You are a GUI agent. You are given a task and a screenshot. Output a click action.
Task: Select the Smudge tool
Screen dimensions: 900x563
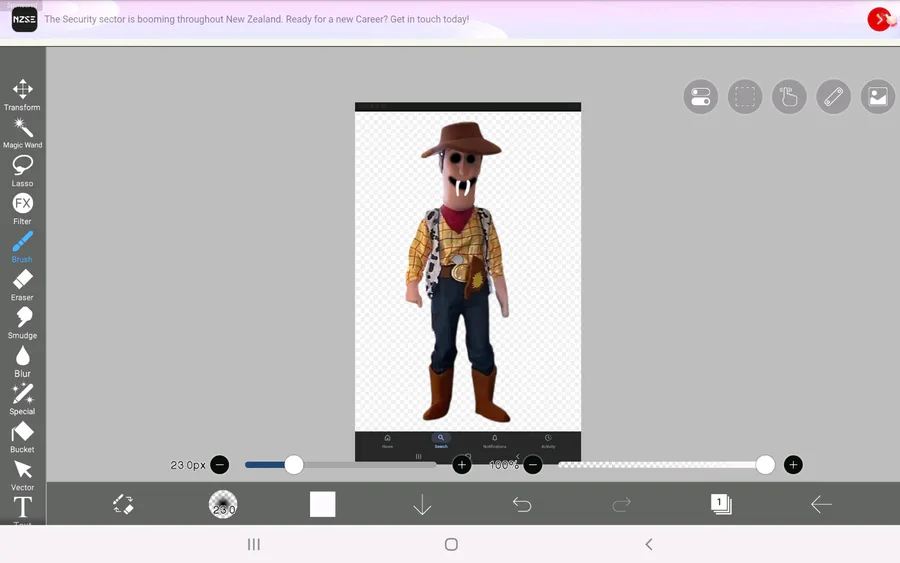pos(22,323)
